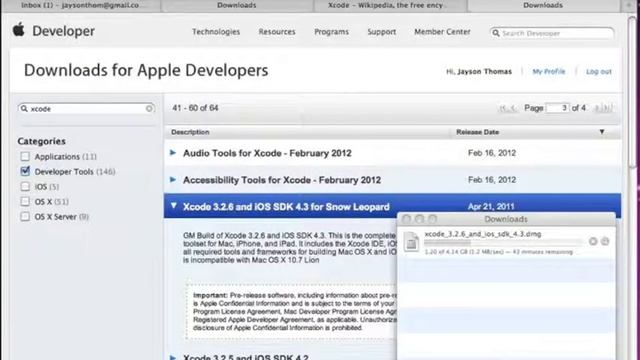640x360 pixels.
Task: Click the magnifier in Search Developer field
Action: [496, 33]
